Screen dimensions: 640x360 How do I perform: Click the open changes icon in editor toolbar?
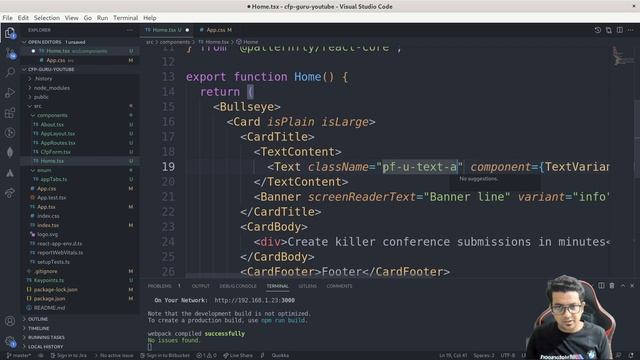coord(609,30)
